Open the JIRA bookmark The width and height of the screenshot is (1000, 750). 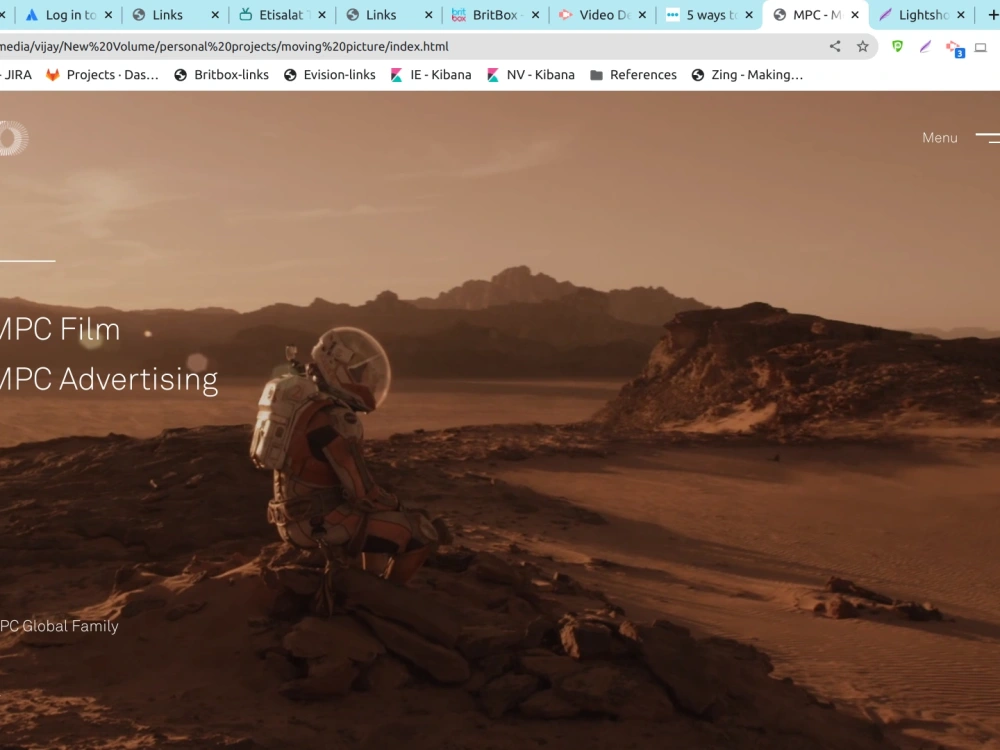17,75
